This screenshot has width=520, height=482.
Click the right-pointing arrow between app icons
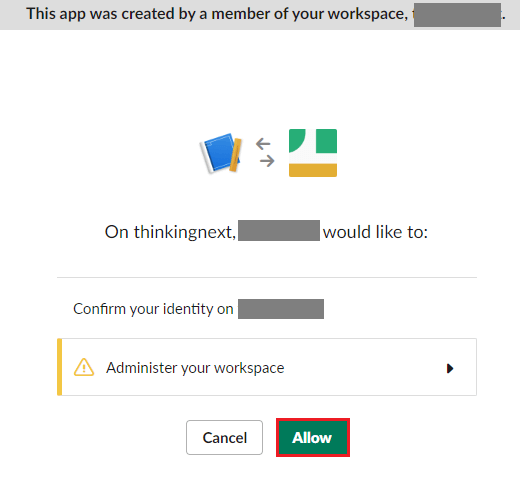click(267, 161)
